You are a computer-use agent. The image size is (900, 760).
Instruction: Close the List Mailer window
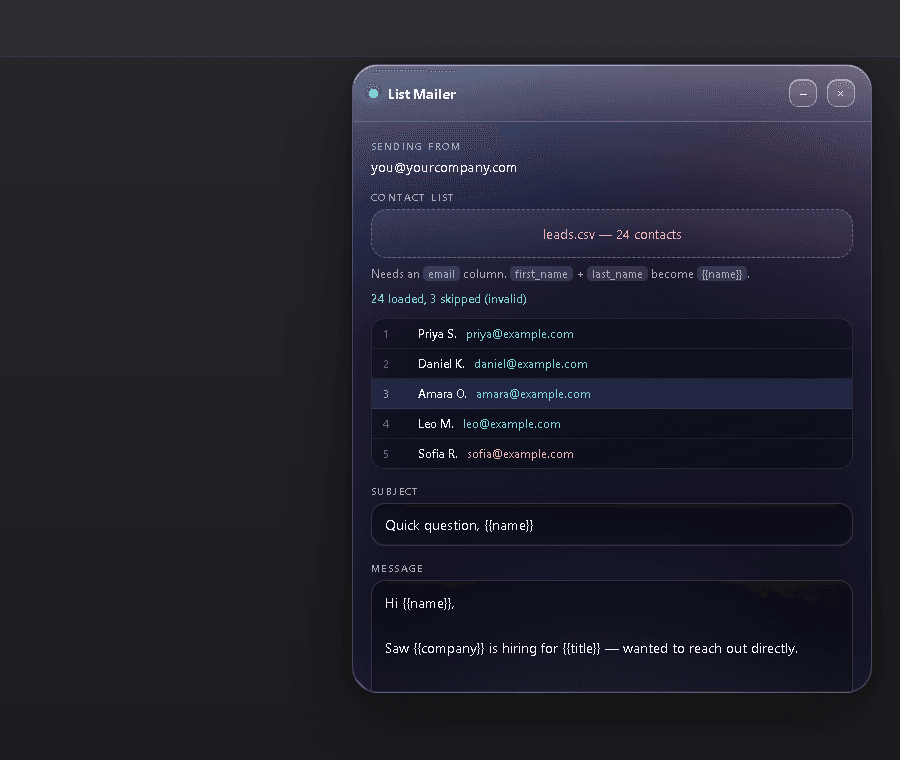point(840,94)
